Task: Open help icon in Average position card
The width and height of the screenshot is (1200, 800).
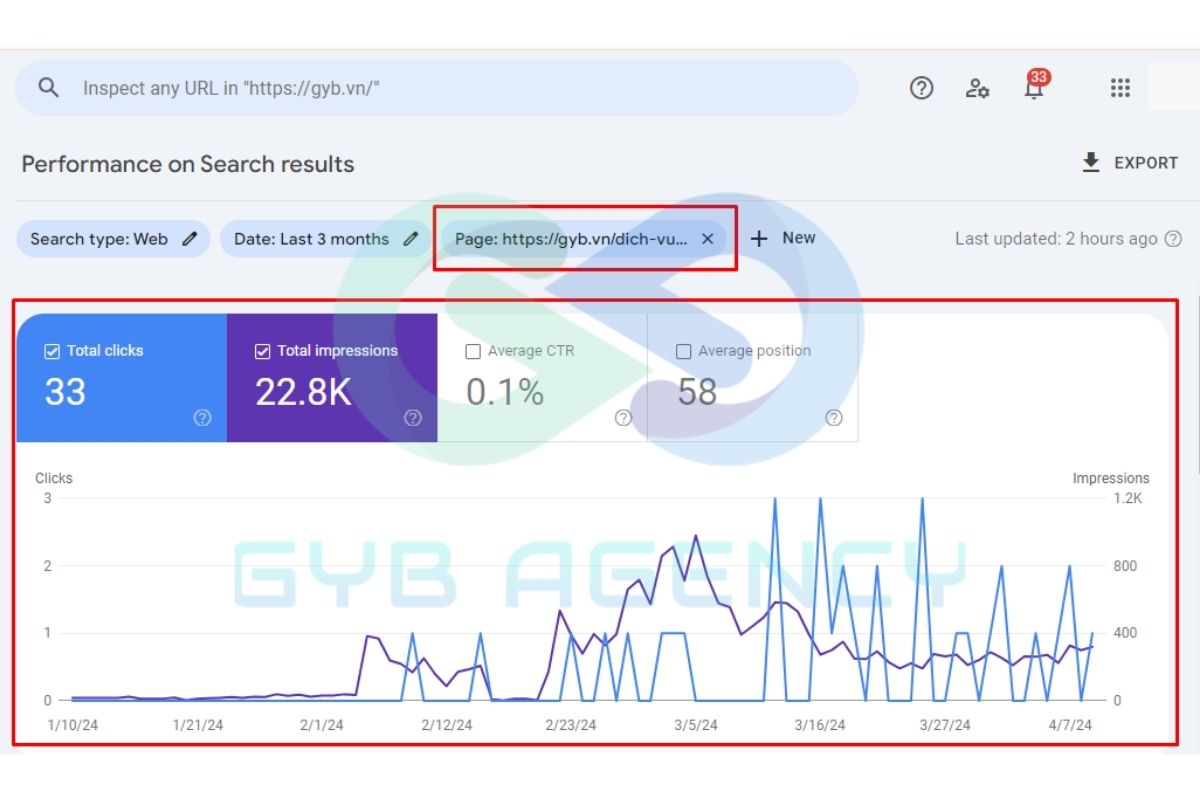Action: pyautogui.click(x=833, y=418)
